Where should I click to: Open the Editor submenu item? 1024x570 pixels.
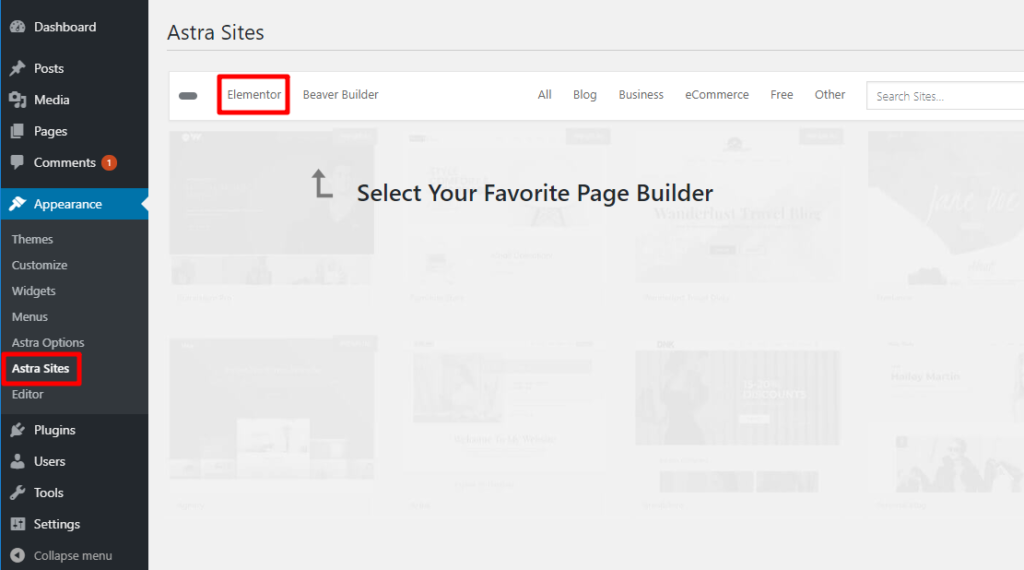[27, 394]
